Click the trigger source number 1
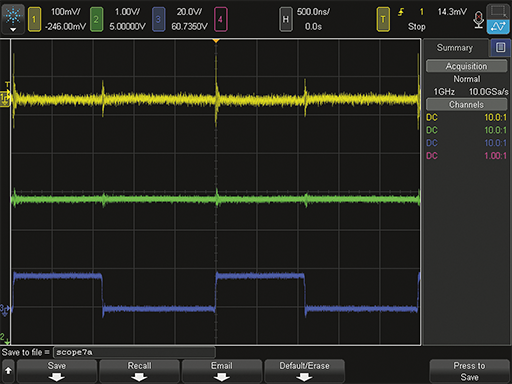This screenshot has height=384, width=512. pyautogui.click(x=422, y=12)
